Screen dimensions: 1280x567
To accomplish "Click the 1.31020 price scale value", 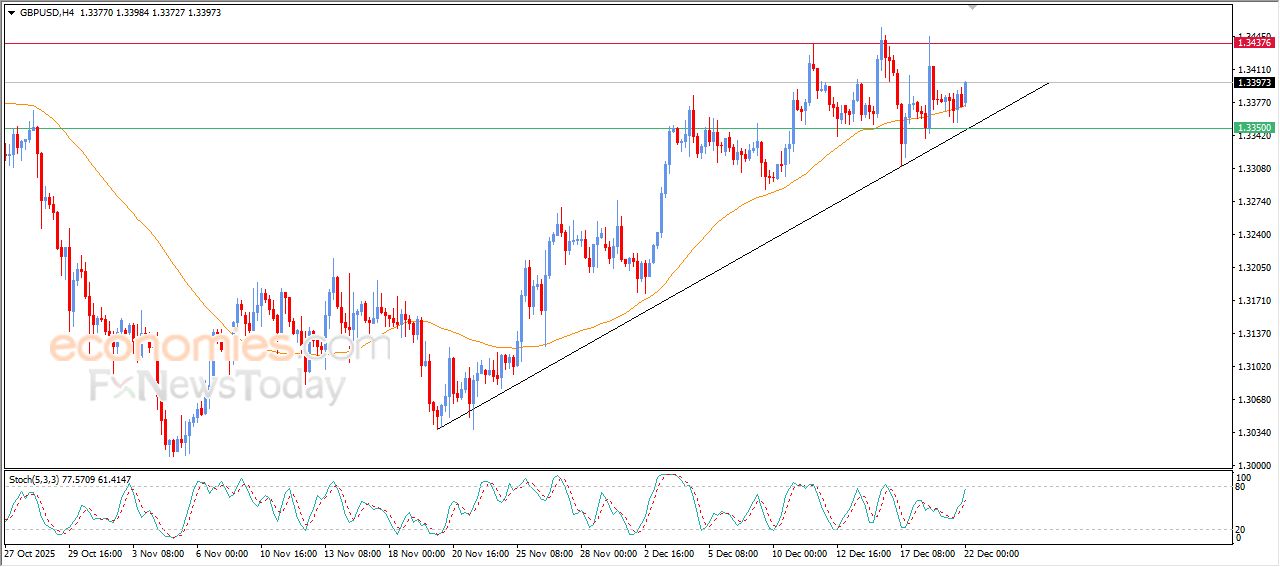I will pos(1253,367).
